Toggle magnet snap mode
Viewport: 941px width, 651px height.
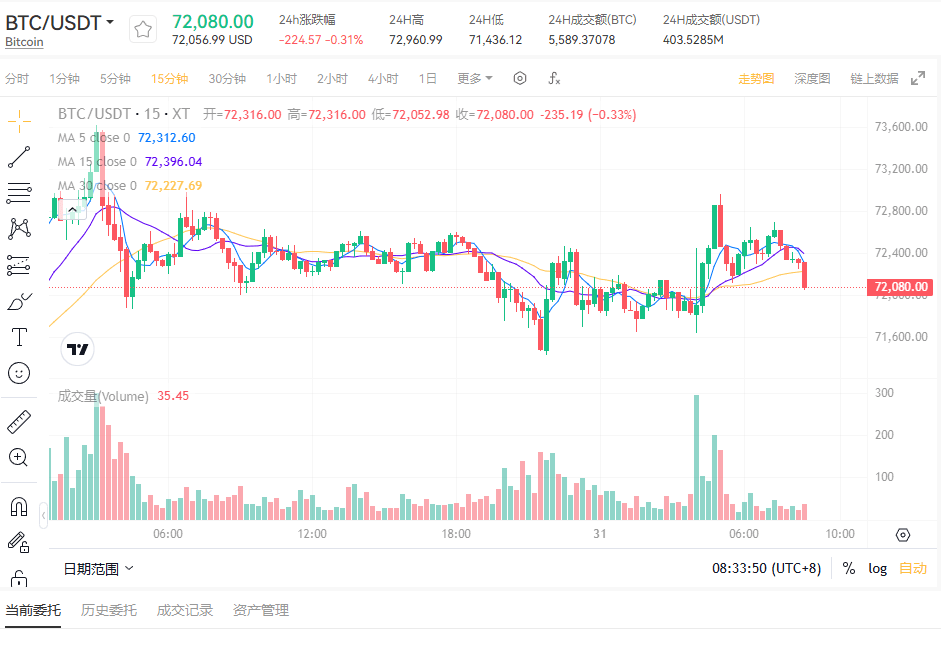pyautogui.click(x=18, y=506)
